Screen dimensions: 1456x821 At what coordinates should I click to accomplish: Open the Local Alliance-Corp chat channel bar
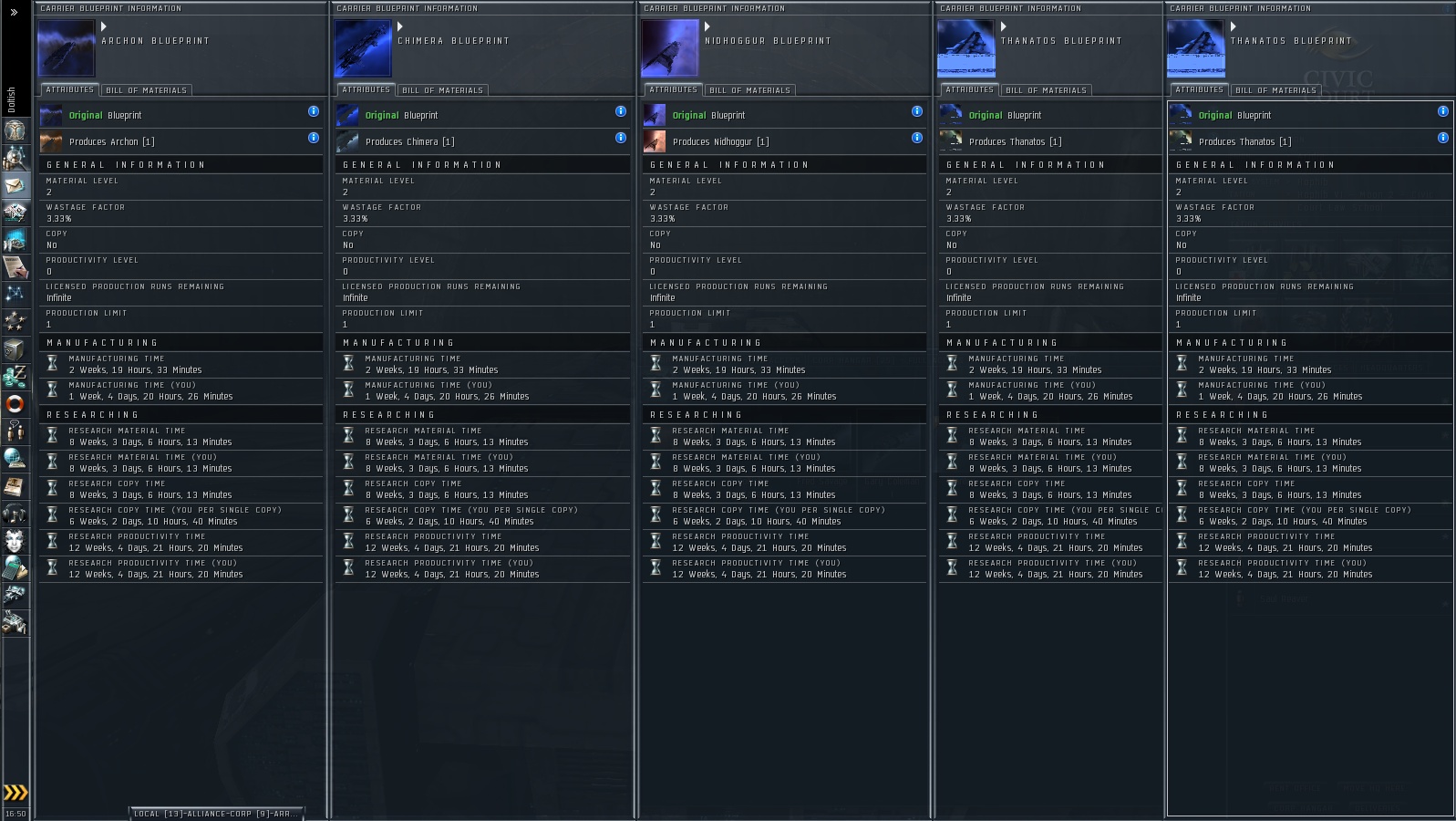click(x=215, y=814)
